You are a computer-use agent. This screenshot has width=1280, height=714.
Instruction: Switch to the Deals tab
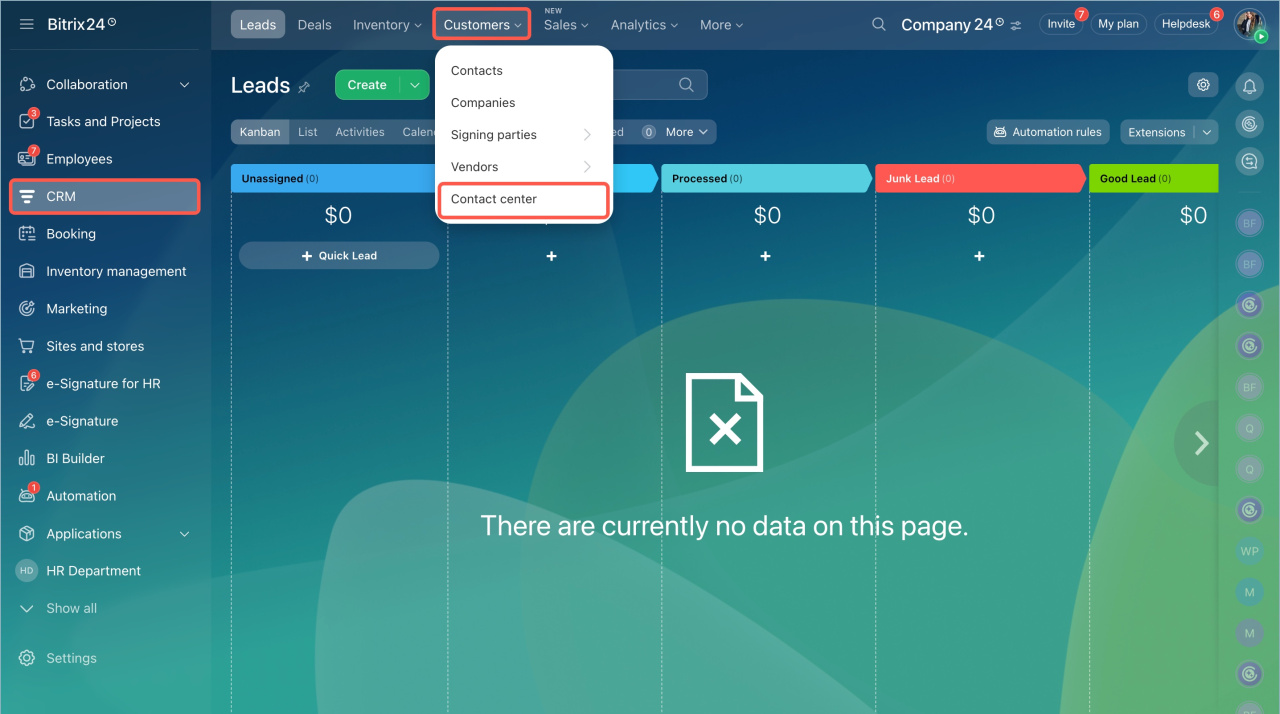point(314,25)
